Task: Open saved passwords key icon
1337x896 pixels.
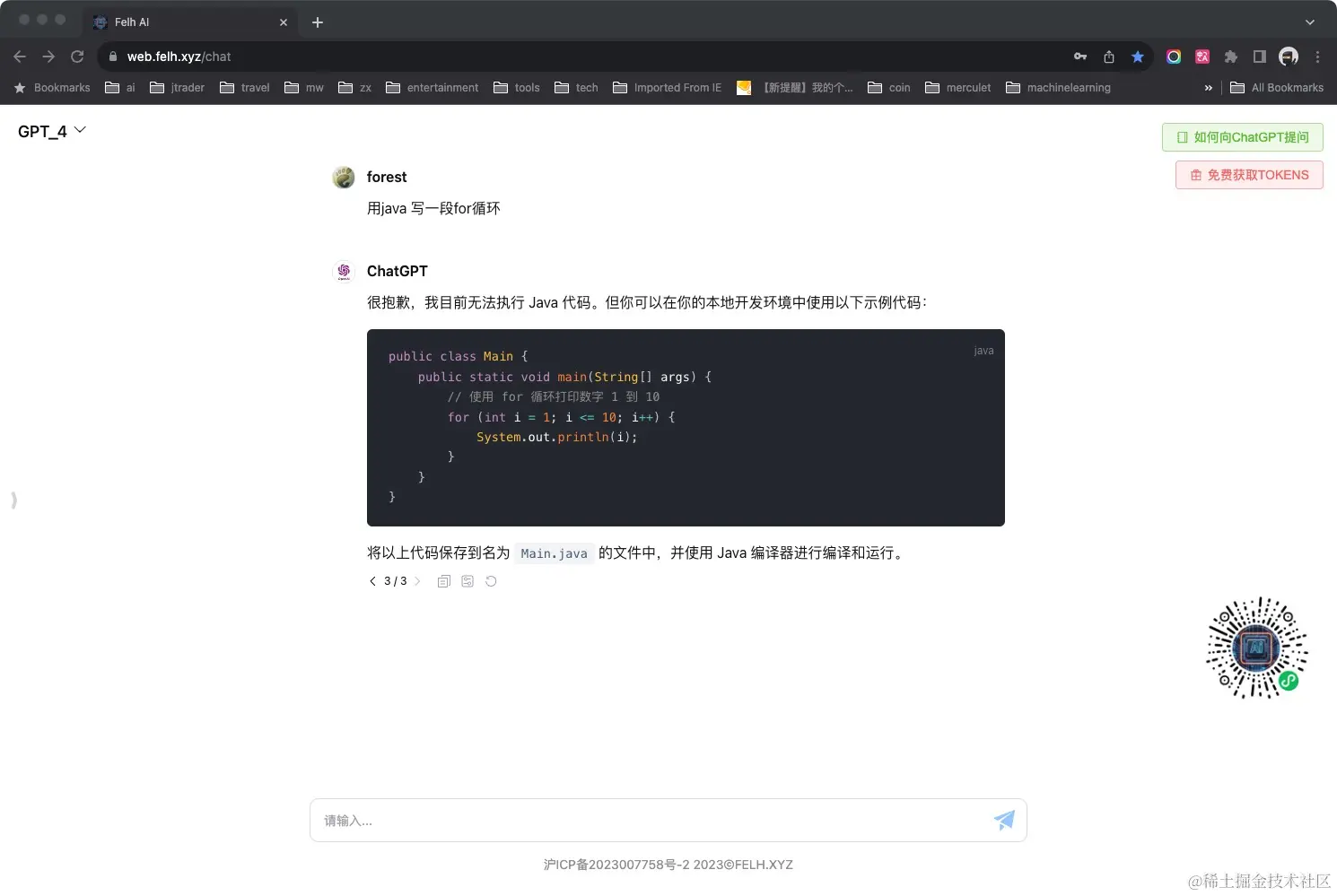Action: tap(1080, 57)
